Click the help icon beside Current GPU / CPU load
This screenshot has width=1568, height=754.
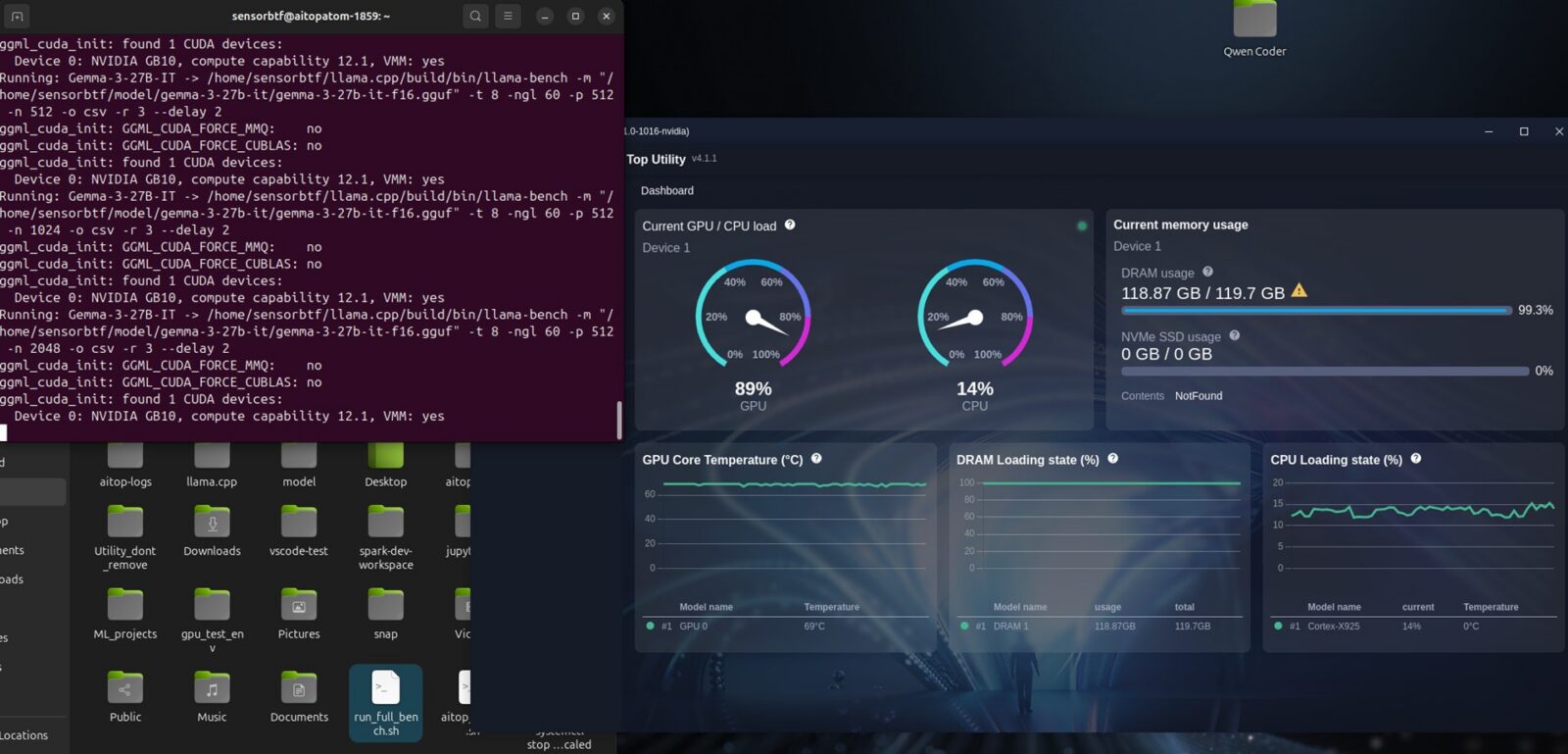(790, 225)
